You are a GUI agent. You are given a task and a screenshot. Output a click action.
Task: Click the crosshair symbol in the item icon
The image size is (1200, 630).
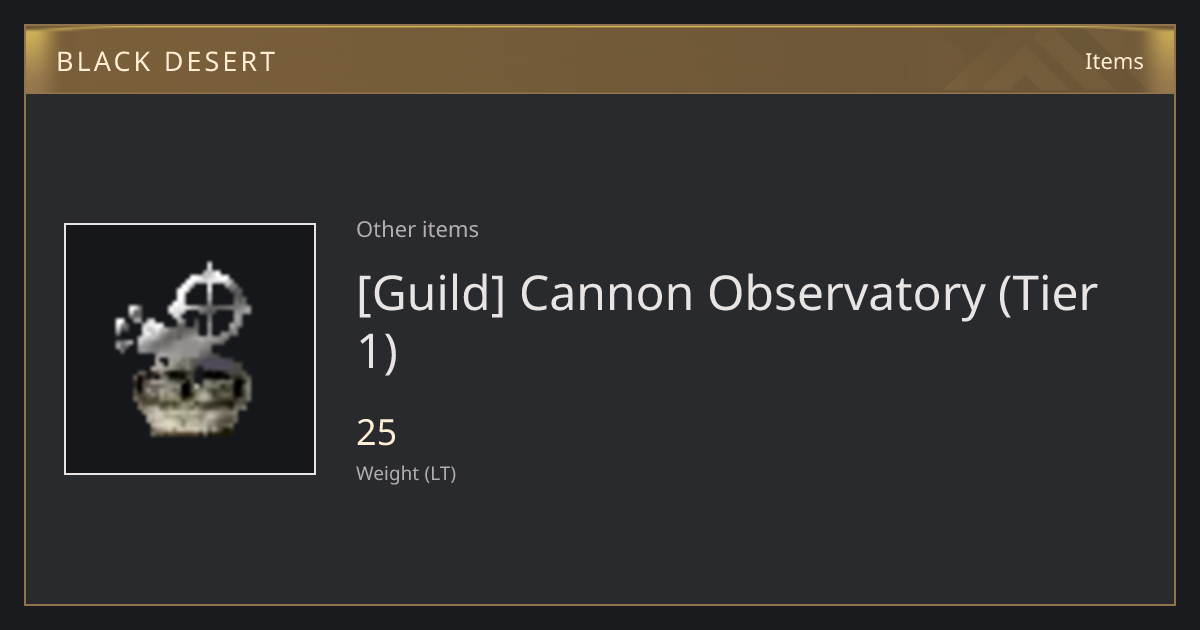209,301
